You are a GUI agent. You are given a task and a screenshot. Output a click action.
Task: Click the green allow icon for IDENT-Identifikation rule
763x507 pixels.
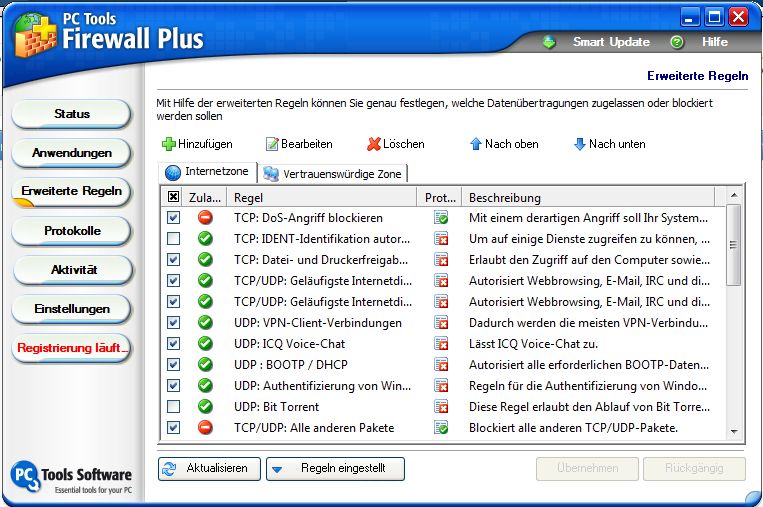point(205,238)
